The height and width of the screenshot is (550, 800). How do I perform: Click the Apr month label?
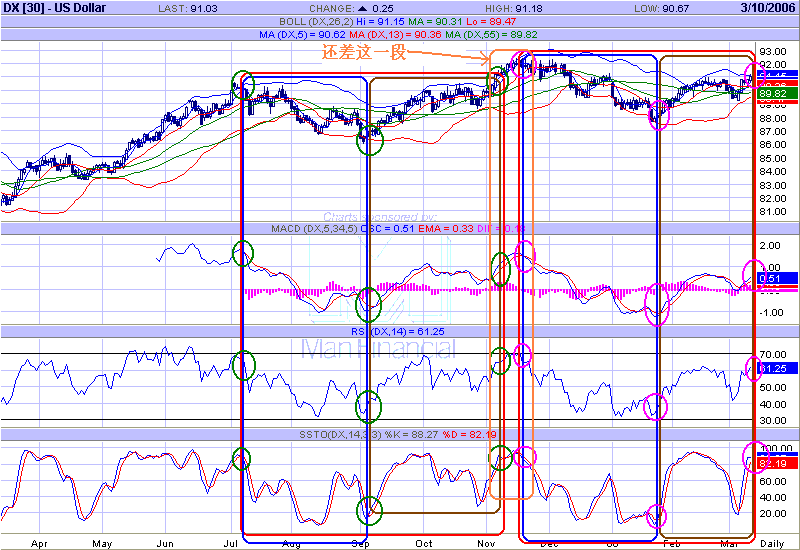pyautogui.click(x=39, y=544)
